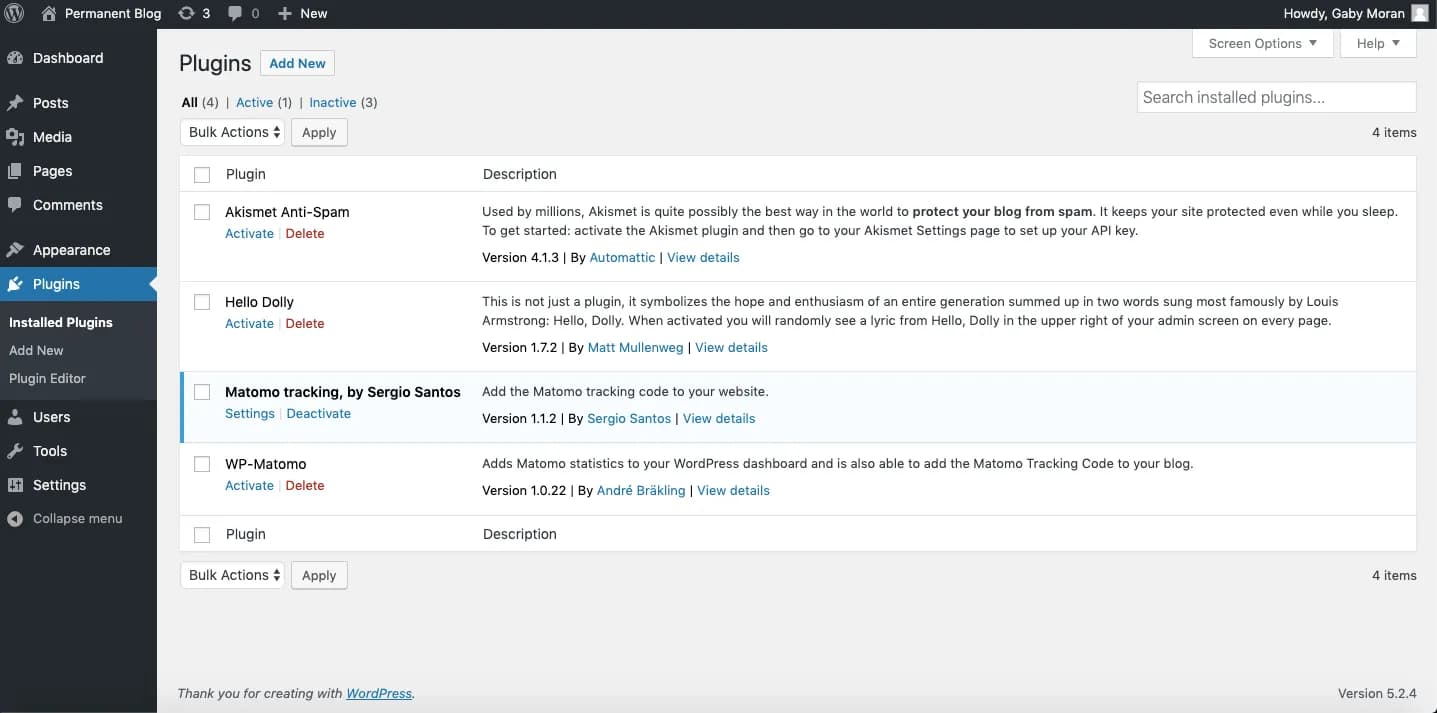
Task: View details for WP-Matomo
Action: click(x=733, y=490)
